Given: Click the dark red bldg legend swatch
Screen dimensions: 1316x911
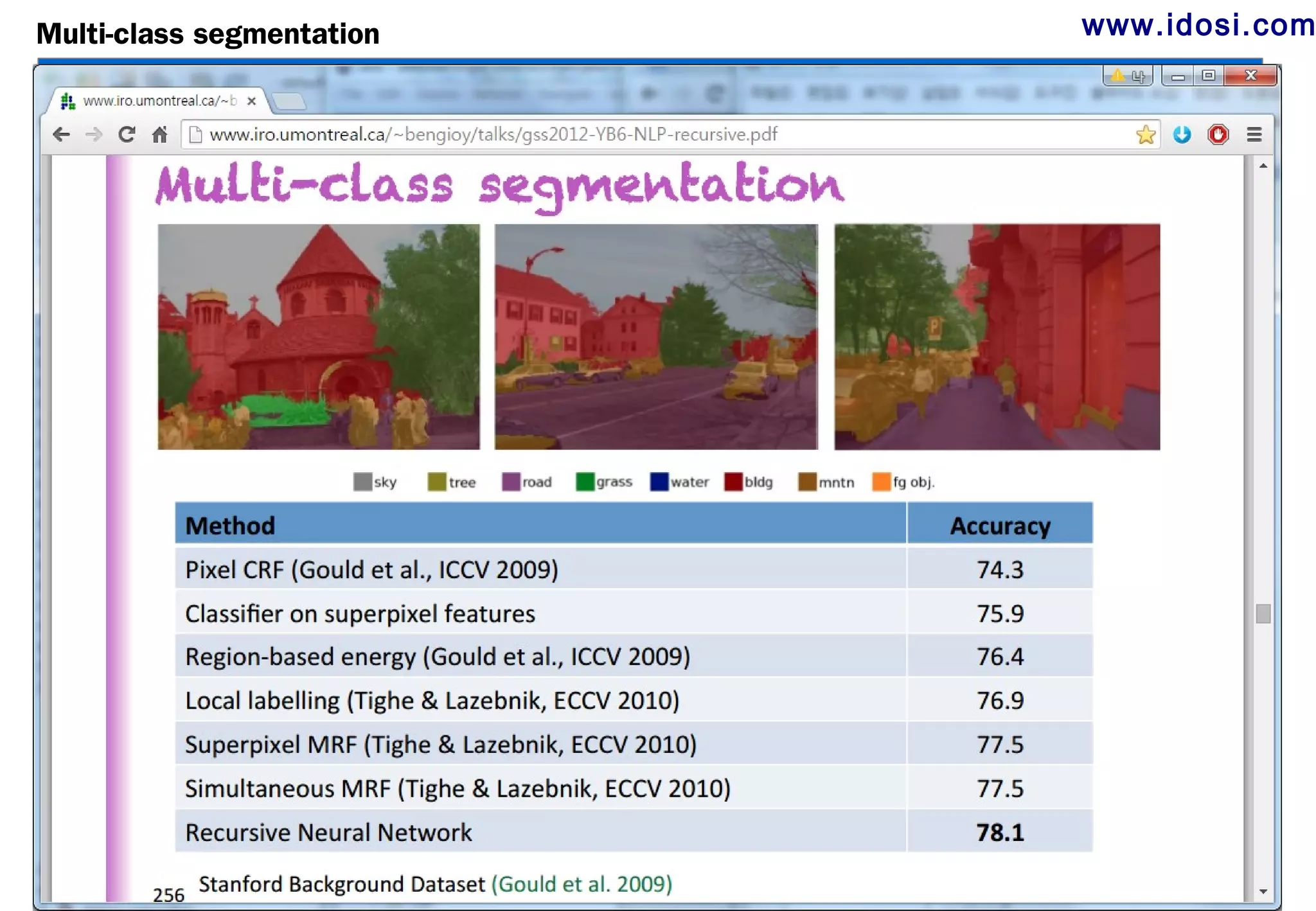Looking at the screenshot, I should pyautogui.click(x=733, y=482).
